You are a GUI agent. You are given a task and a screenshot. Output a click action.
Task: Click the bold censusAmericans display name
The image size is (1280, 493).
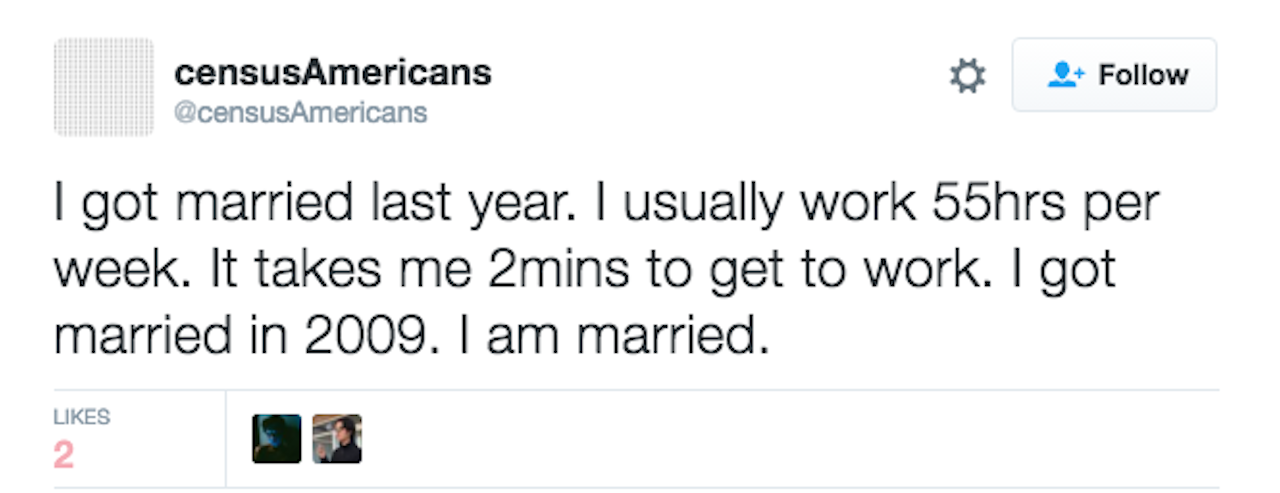[332, 72]
